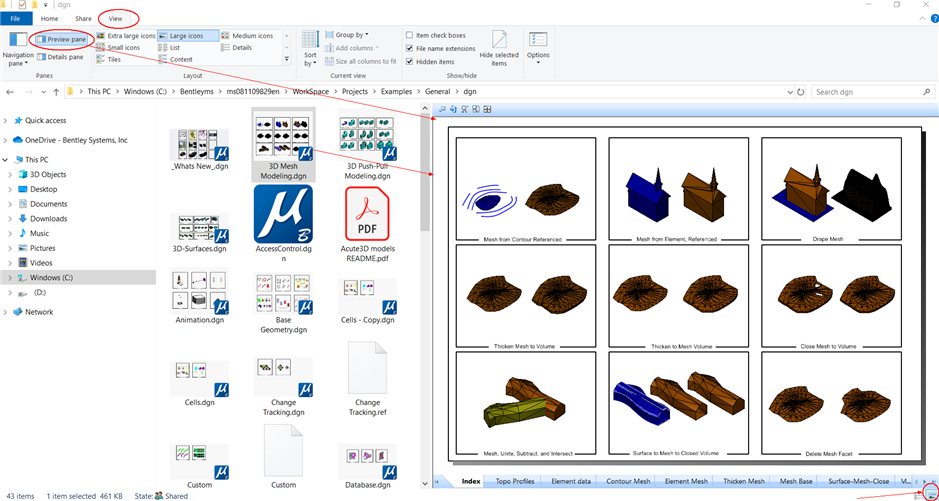Click Size all columns to fit
The width and height of the screenshot is (939, 501).
(x=361, y=62)
